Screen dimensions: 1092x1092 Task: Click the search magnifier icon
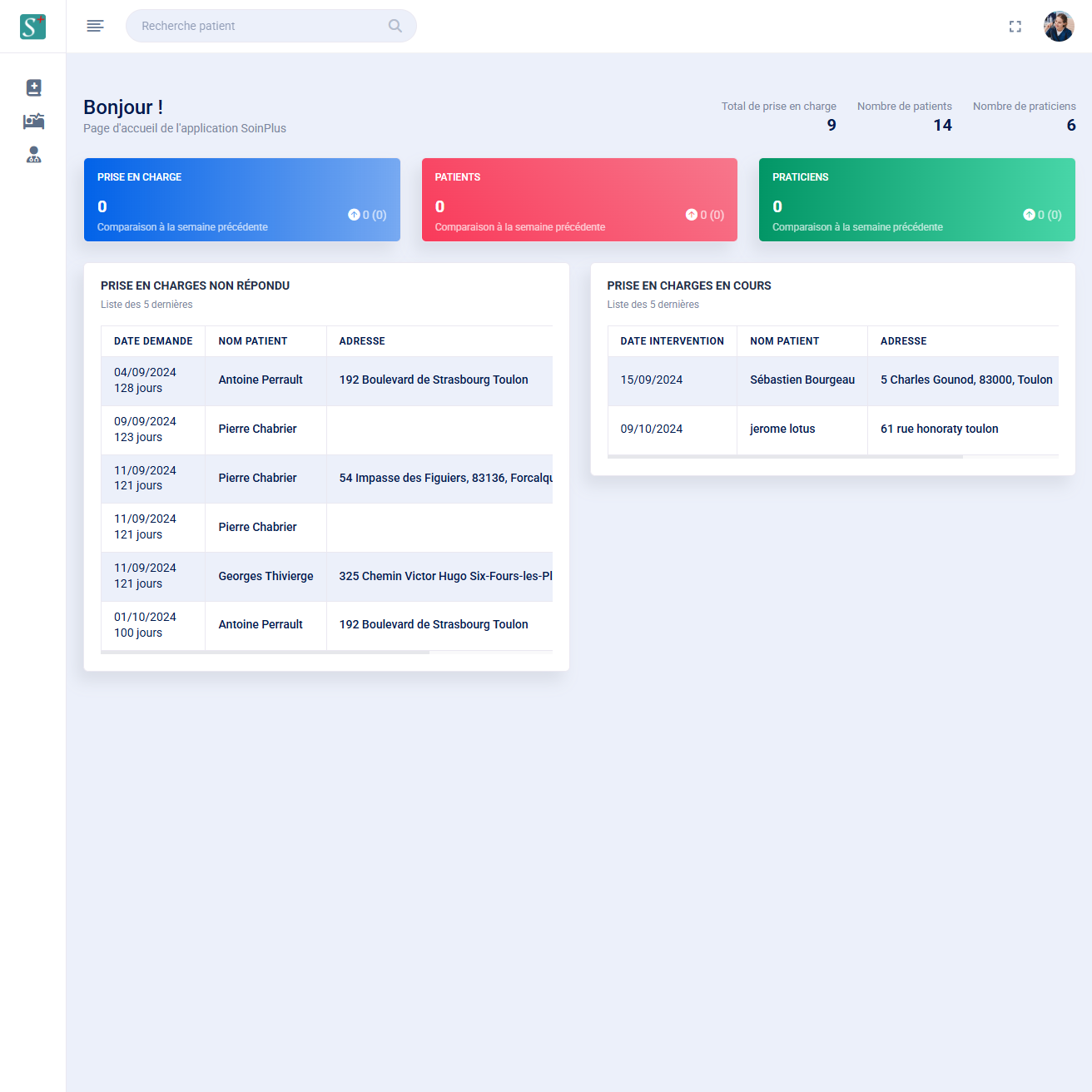point(395,26)
